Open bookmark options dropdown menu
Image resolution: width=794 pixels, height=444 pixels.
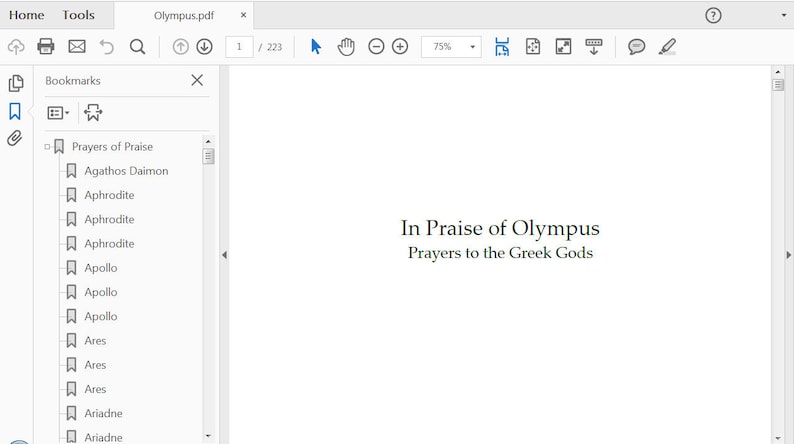tap(58, 112)
